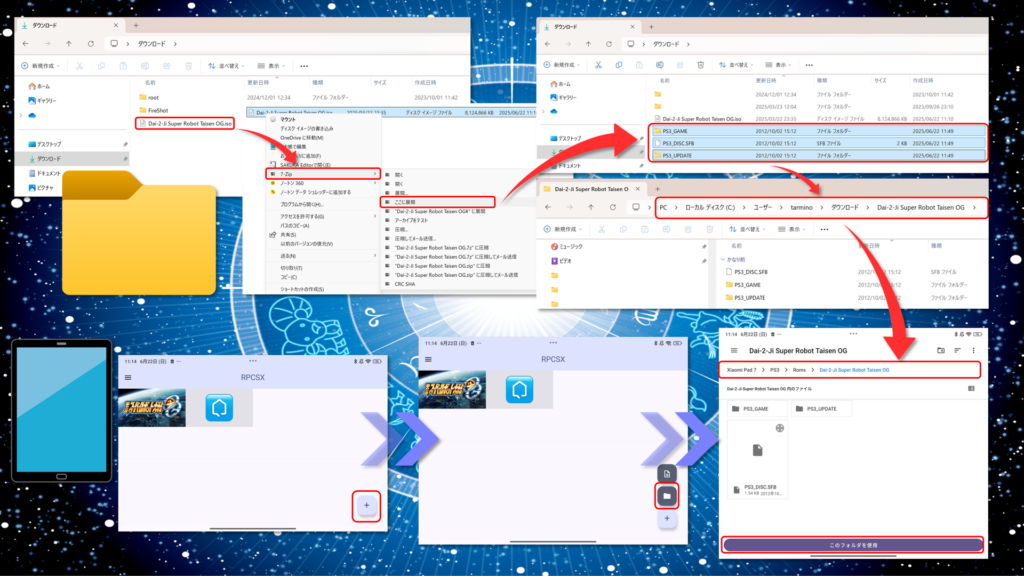Tap Xiaomi Pad 7 in the file picker breadcrumb
The image size is (1024, 576).
click(741, 370)
